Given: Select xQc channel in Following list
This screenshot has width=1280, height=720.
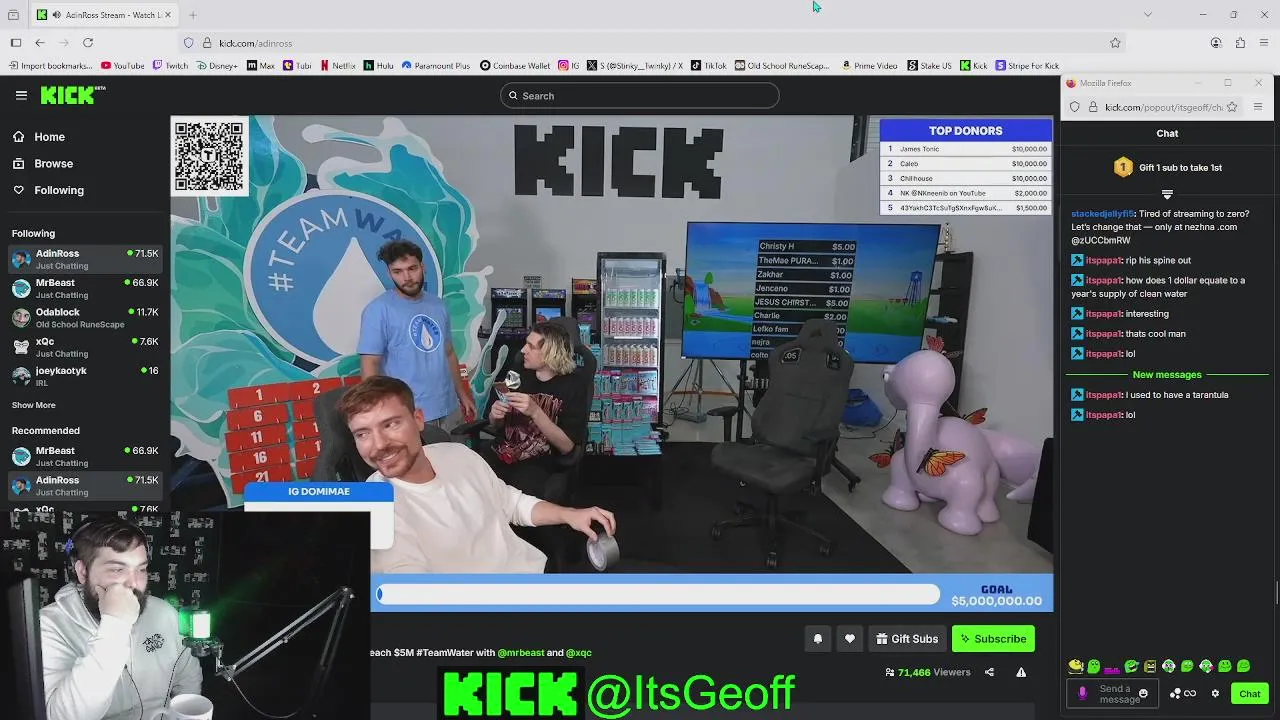Looking at the screenshot, I should click(85, 347).
